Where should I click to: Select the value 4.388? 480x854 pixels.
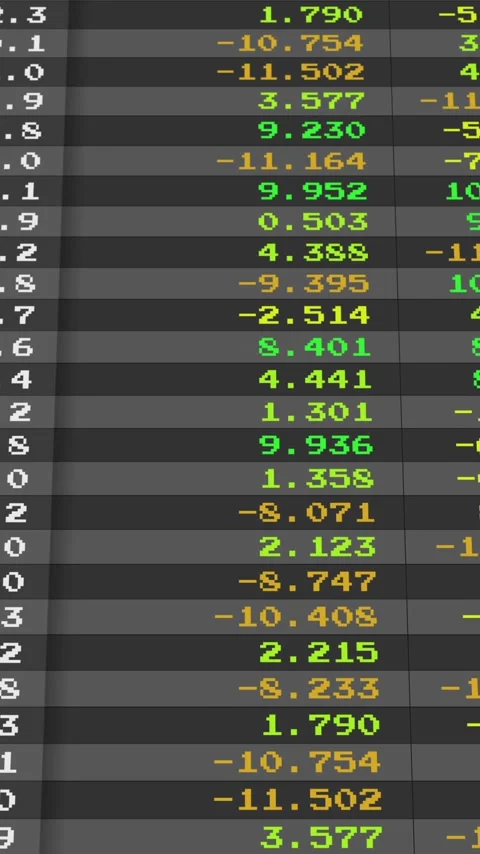(313, 253)
